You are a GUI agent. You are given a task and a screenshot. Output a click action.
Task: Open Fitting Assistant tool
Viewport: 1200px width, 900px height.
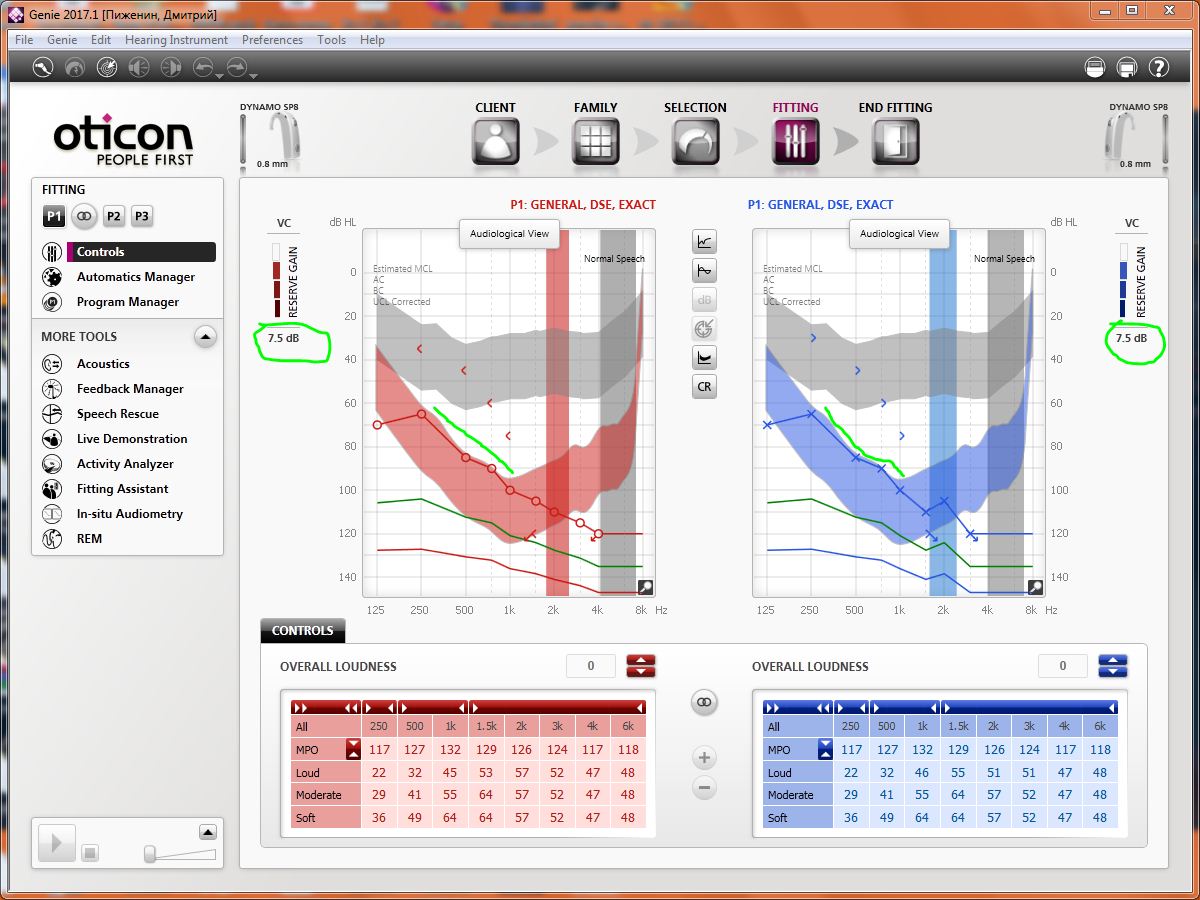click(122, 489)
